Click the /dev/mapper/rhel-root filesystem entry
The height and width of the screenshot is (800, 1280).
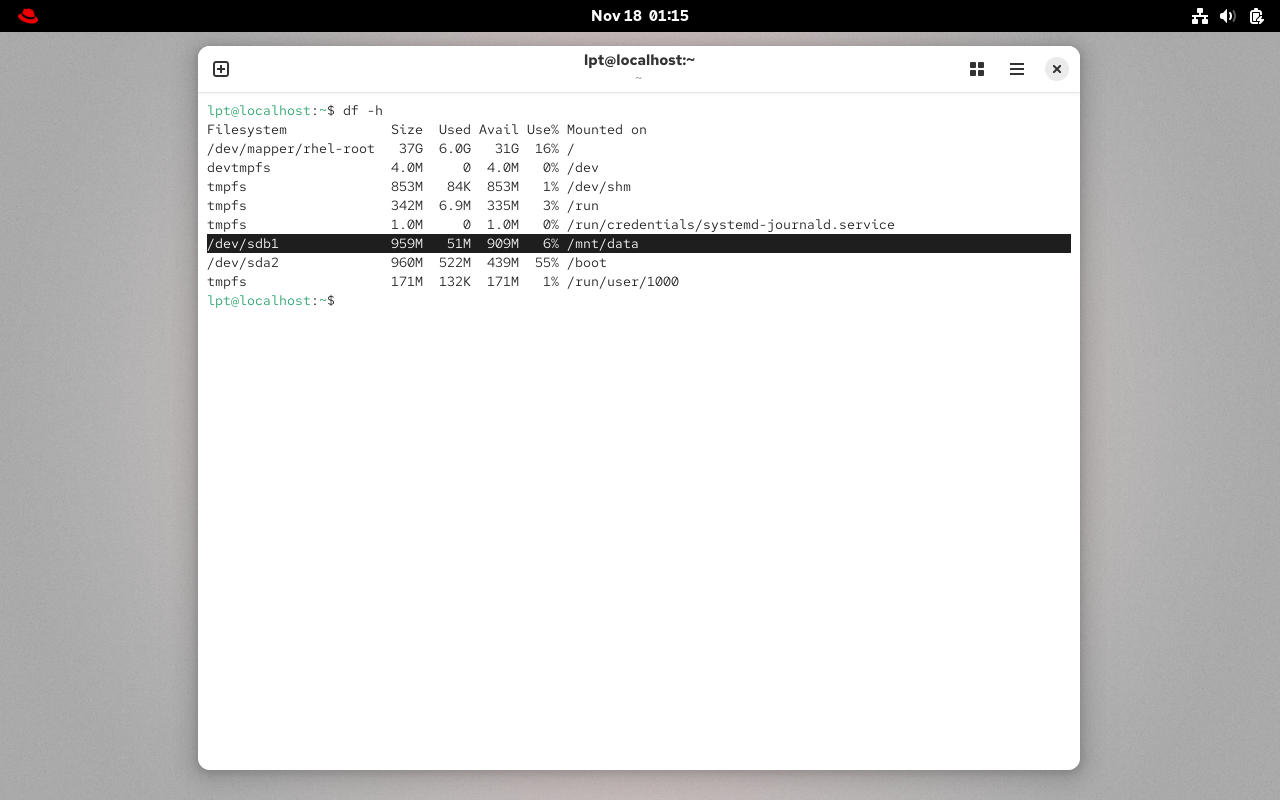coord(290,149)
